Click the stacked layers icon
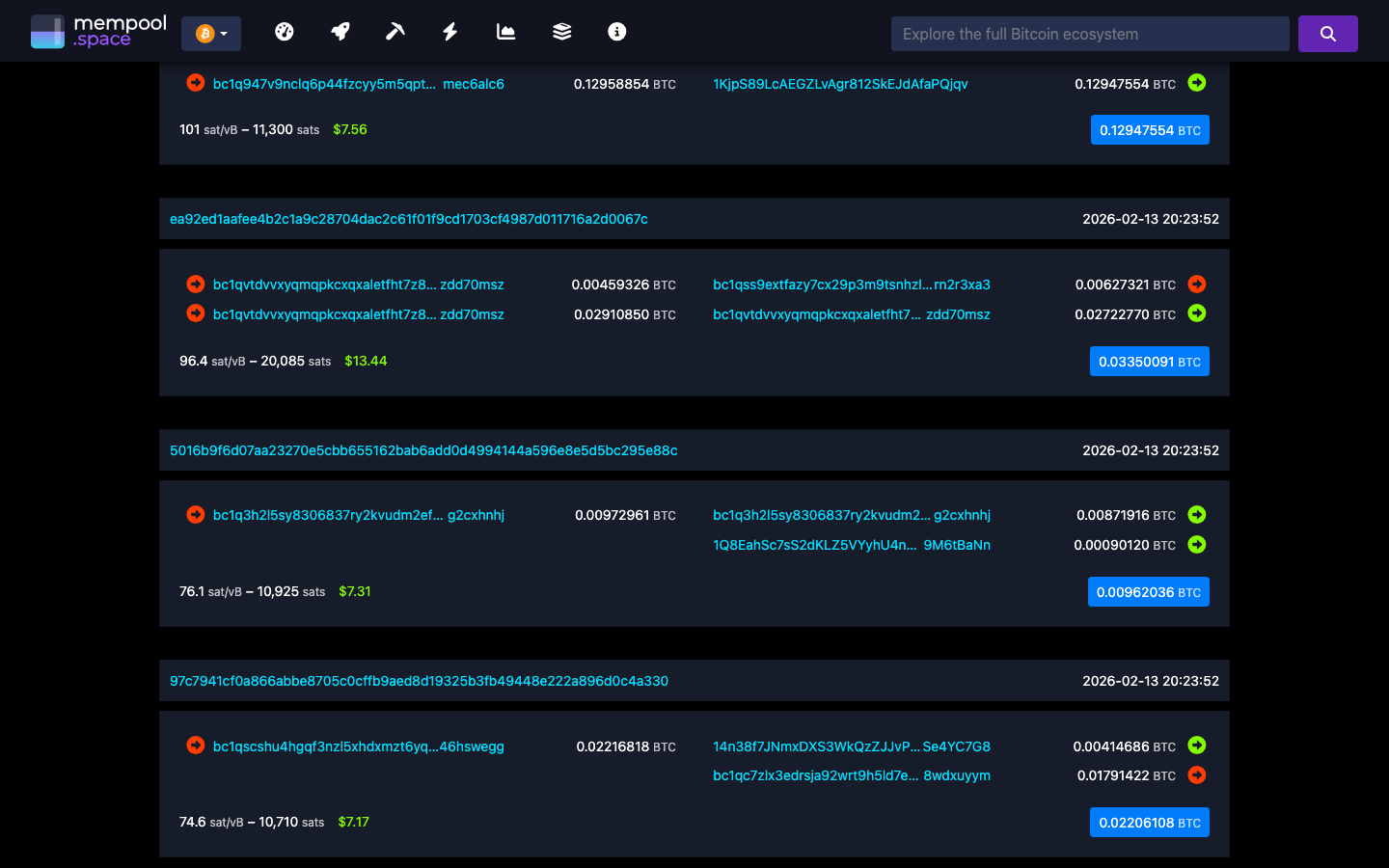 pos(560,31)
